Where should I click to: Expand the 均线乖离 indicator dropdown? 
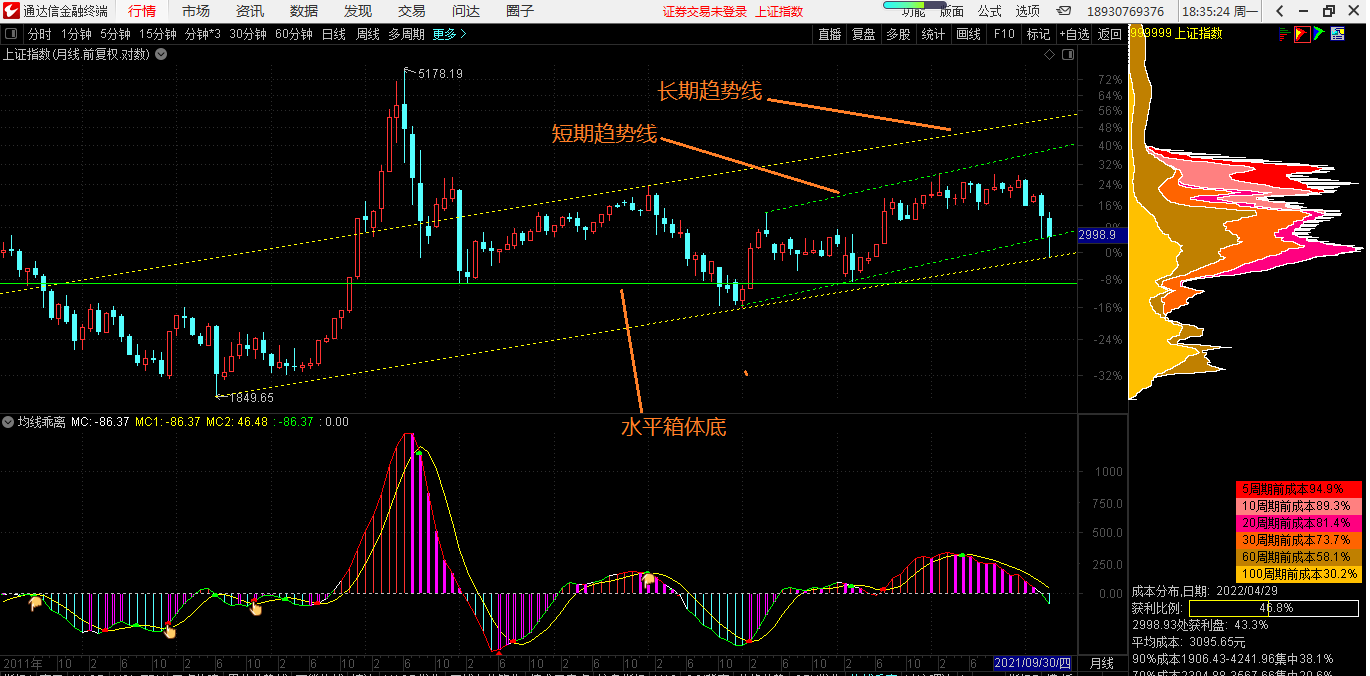[x=8, y=422]
